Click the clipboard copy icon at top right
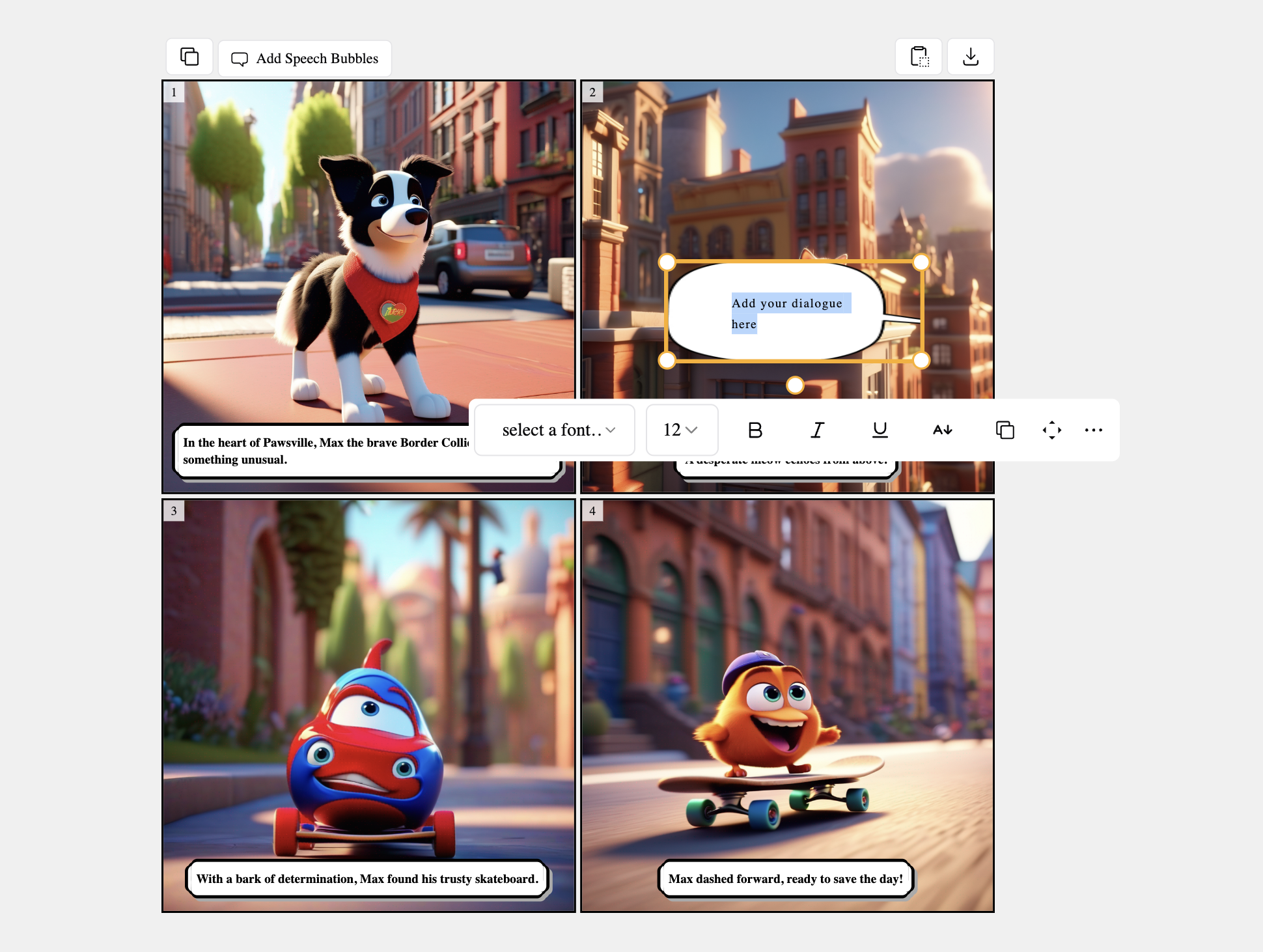The image size is (1263, 952). pos(919,57)
